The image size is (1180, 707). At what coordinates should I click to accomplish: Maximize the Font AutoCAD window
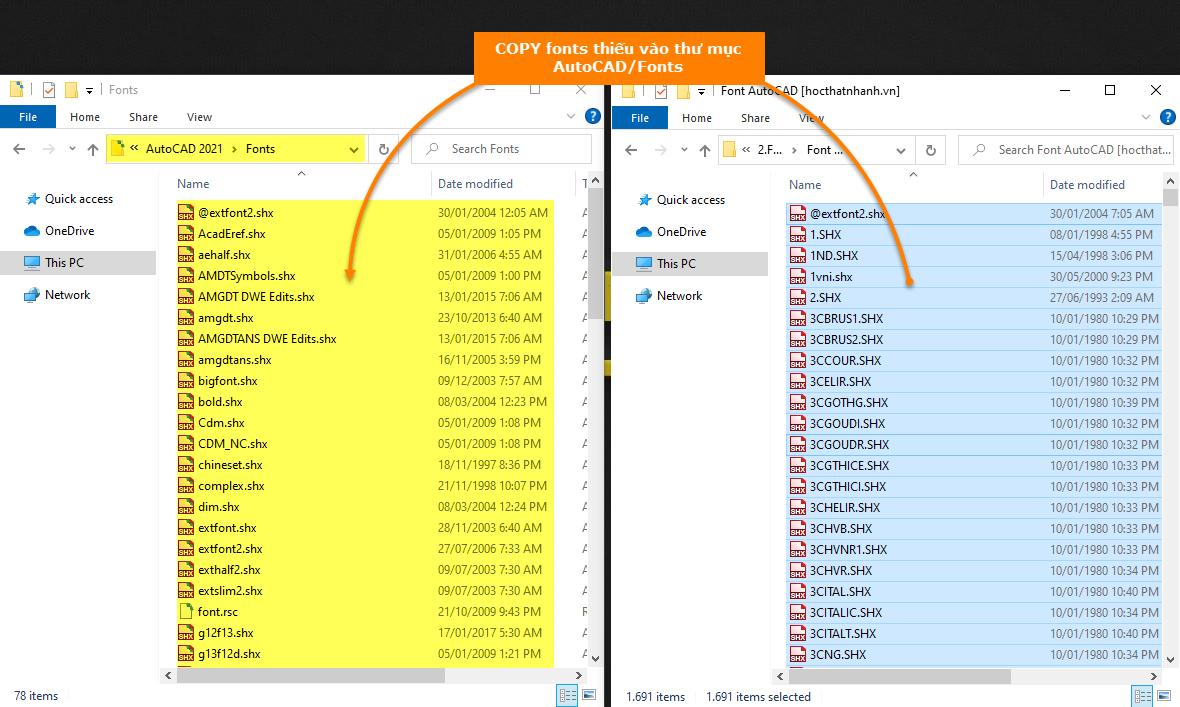point(1109,90)
